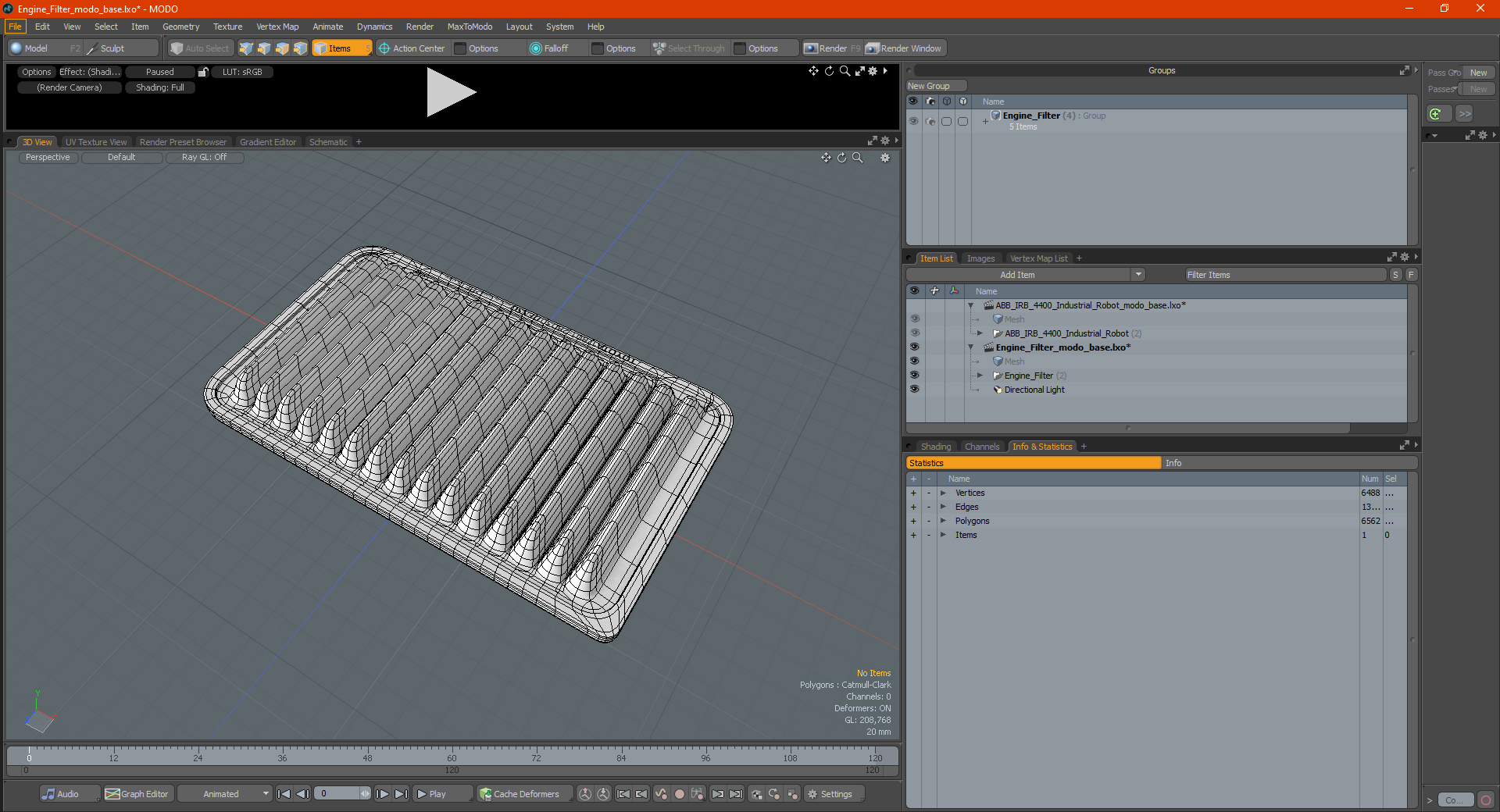Open Render Window from toolbar
Screen dimensions: 1500x812
click(905, 48)
